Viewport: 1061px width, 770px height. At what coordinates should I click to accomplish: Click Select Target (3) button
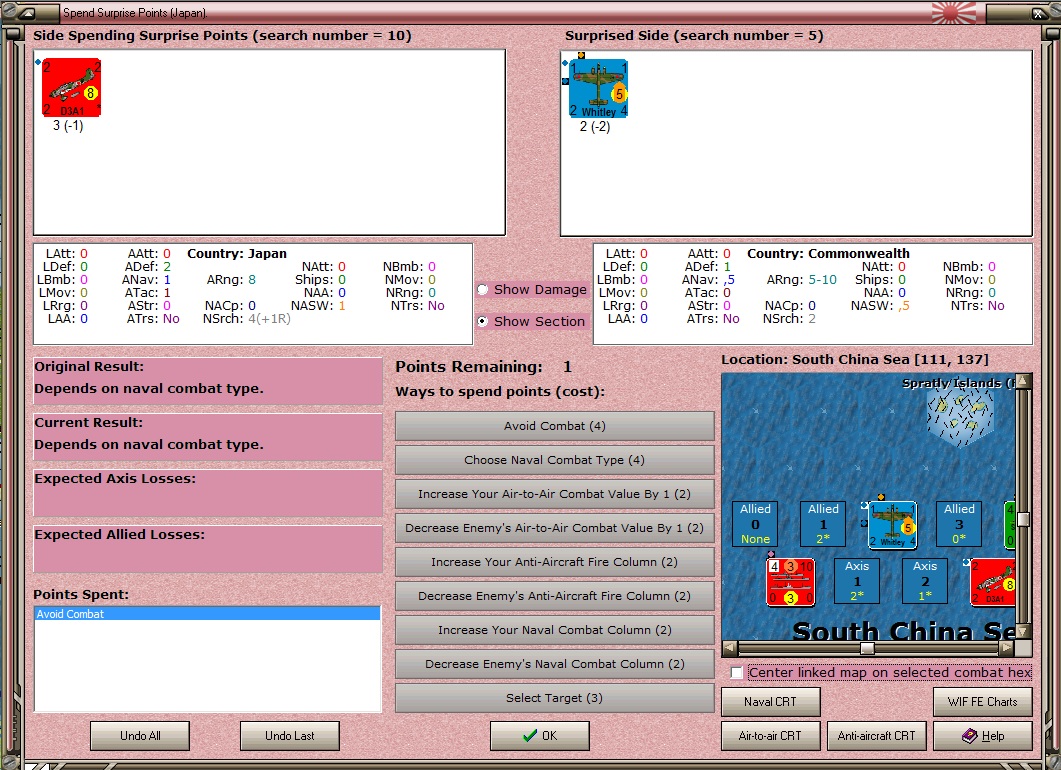(x=554, y=698)
